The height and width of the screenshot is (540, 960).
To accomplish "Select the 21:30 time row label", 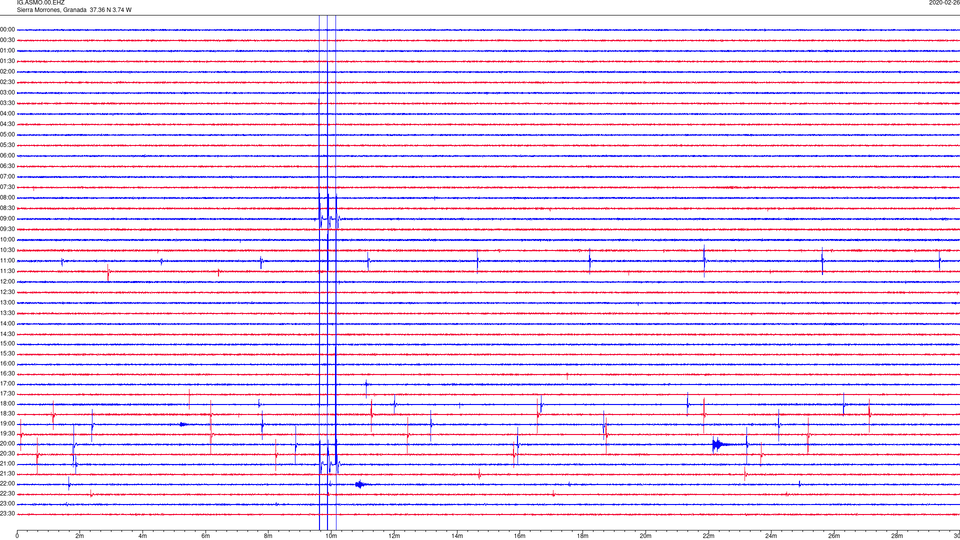I will tap(7, 474).
